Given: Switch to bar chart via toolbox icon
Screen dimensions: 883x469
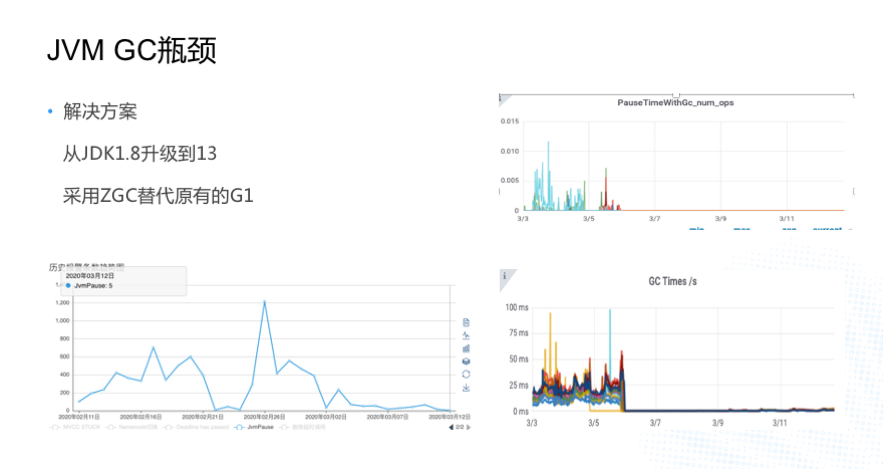Looking at the screenshot, I should click(466, 348).
